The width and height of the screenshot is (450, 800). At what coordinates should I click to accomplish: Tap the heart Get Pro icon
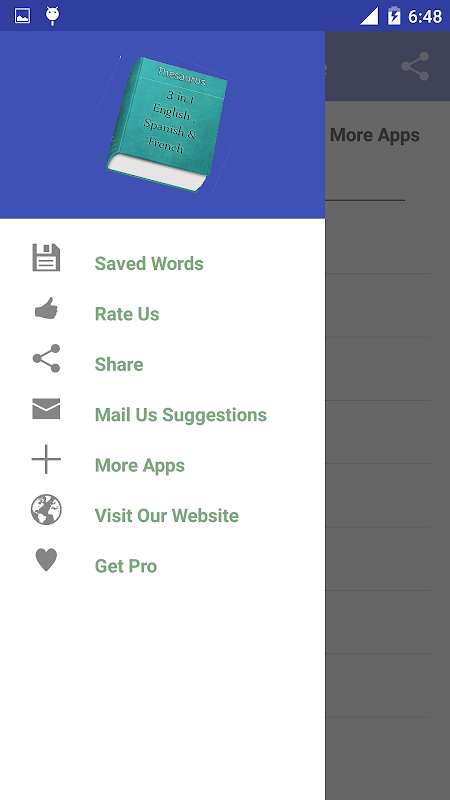[46, 560]
